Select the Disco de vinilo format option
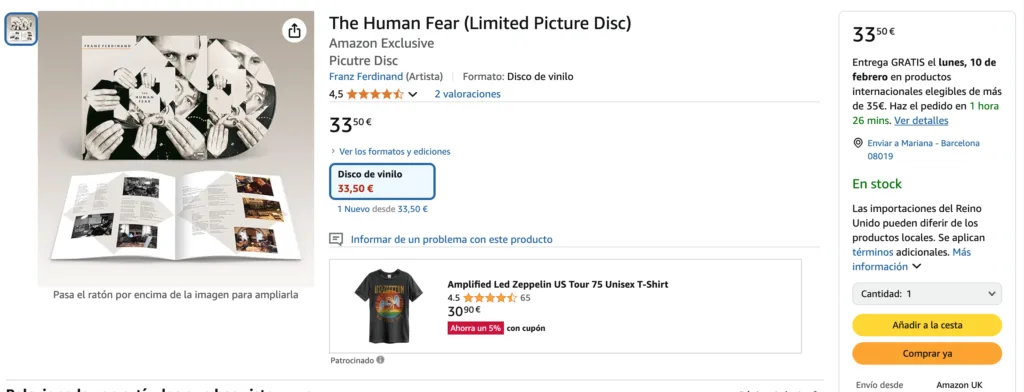The image size is (1024, 392). click(x=383, y=181)
